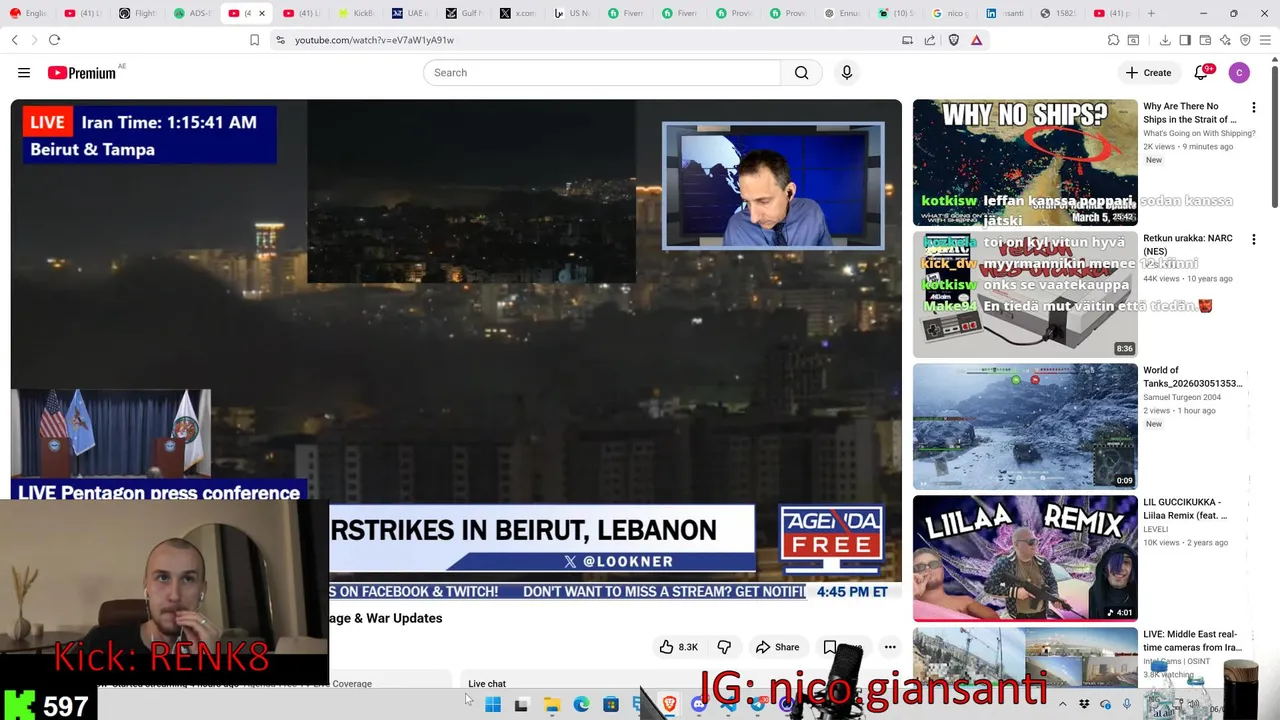Open Task View on the taskbar
Viewport: 1280px width, 720px height.
tap(521, 705)
